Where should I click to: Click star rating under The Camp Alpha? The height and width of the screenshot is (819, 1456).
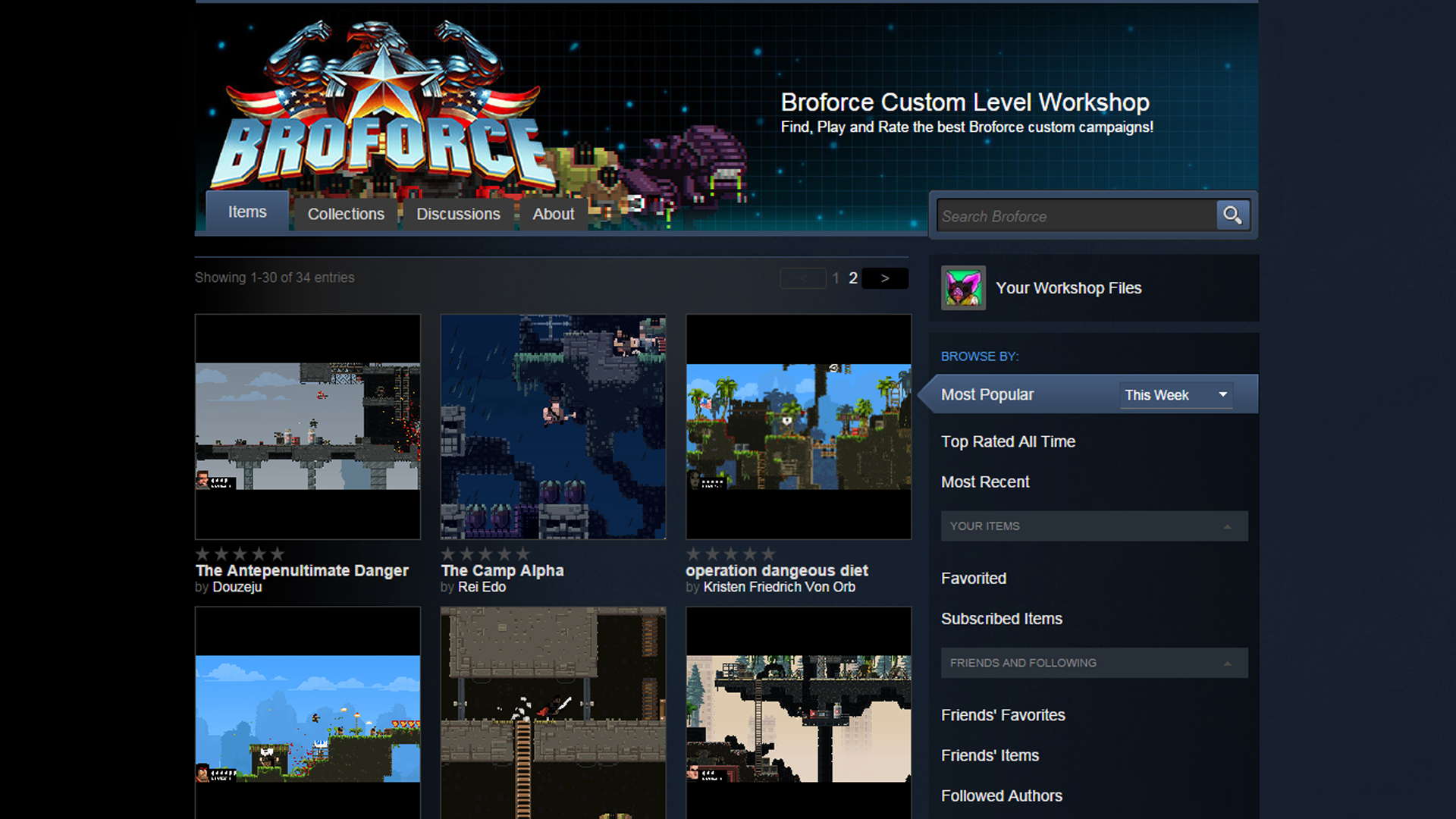point(485,554)
